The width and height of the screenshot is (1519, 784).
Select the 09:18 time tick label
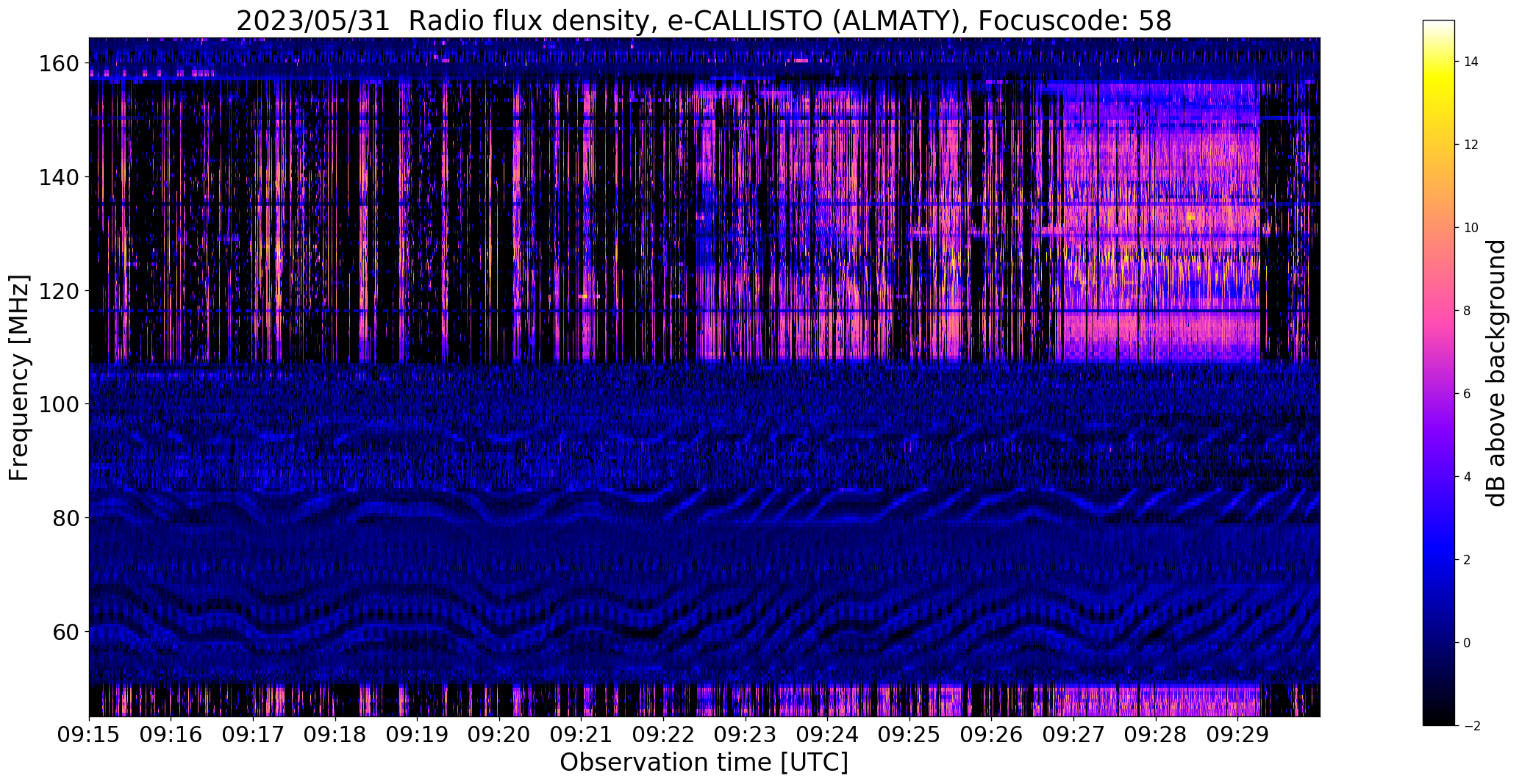[x=335, y=734]
